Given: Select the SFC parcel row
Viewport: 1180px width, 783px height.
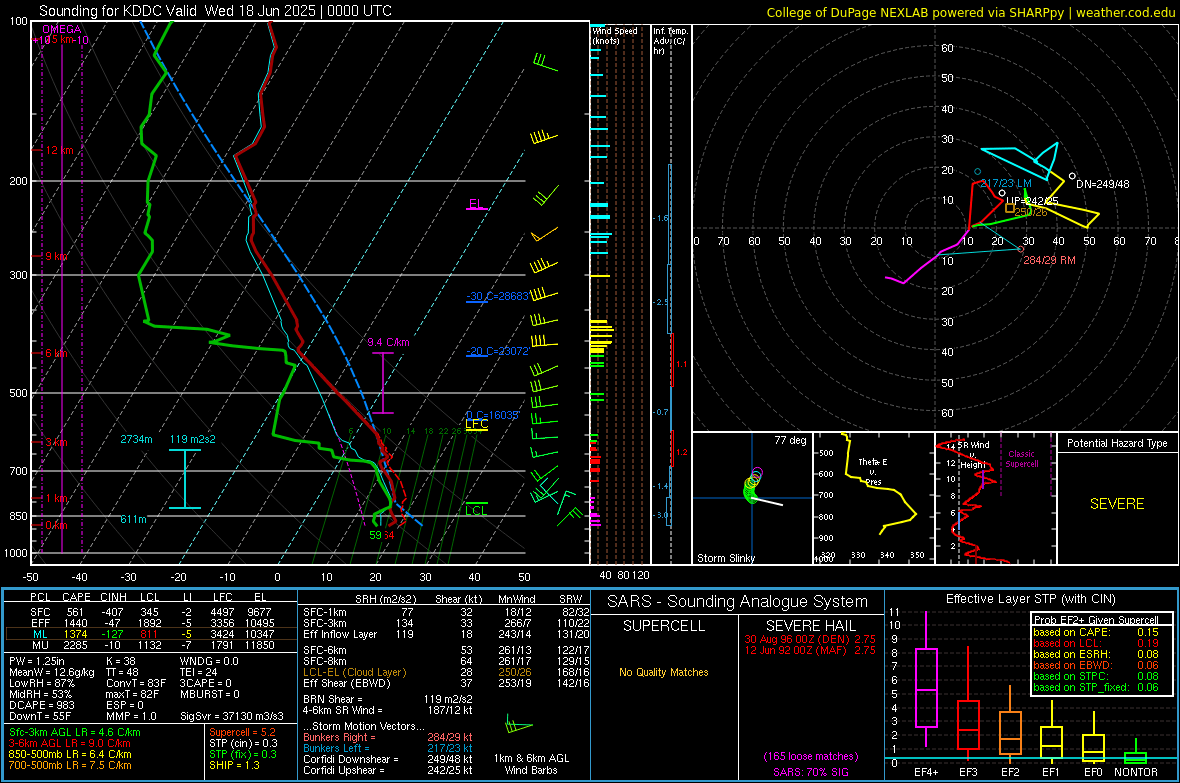Looking at the screenshot, I should [x=151, y=612].
